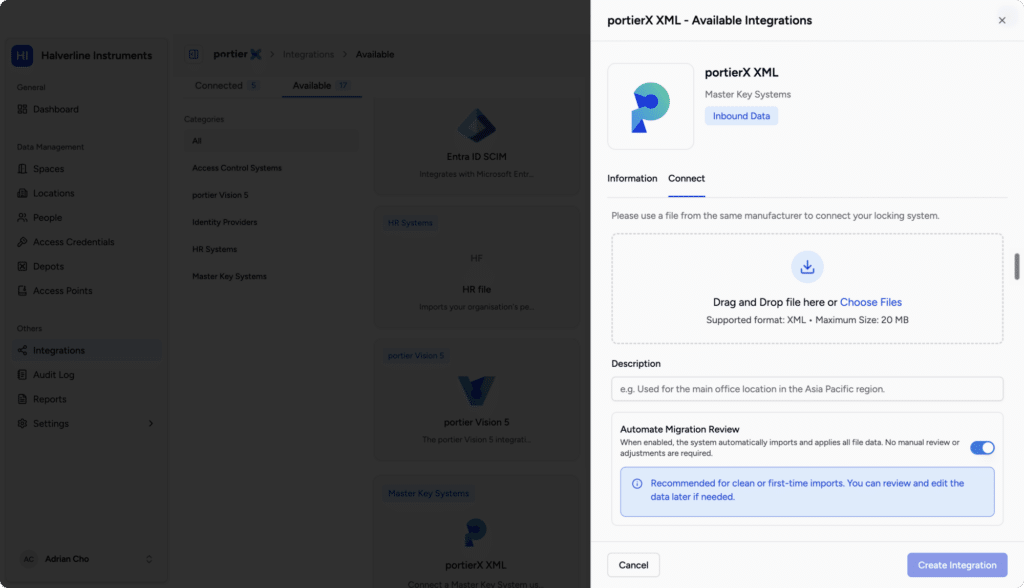Click the portierX XML logo in panel
This screenshot has height=588, width=1024.
point(650,106)
